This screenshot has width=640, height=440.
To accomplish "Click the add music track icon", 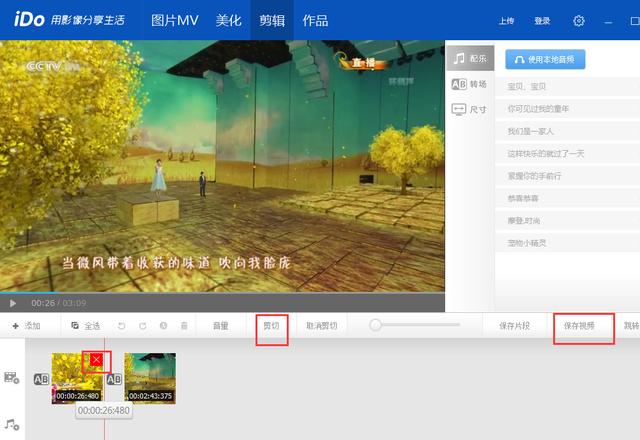I will 12,424.
